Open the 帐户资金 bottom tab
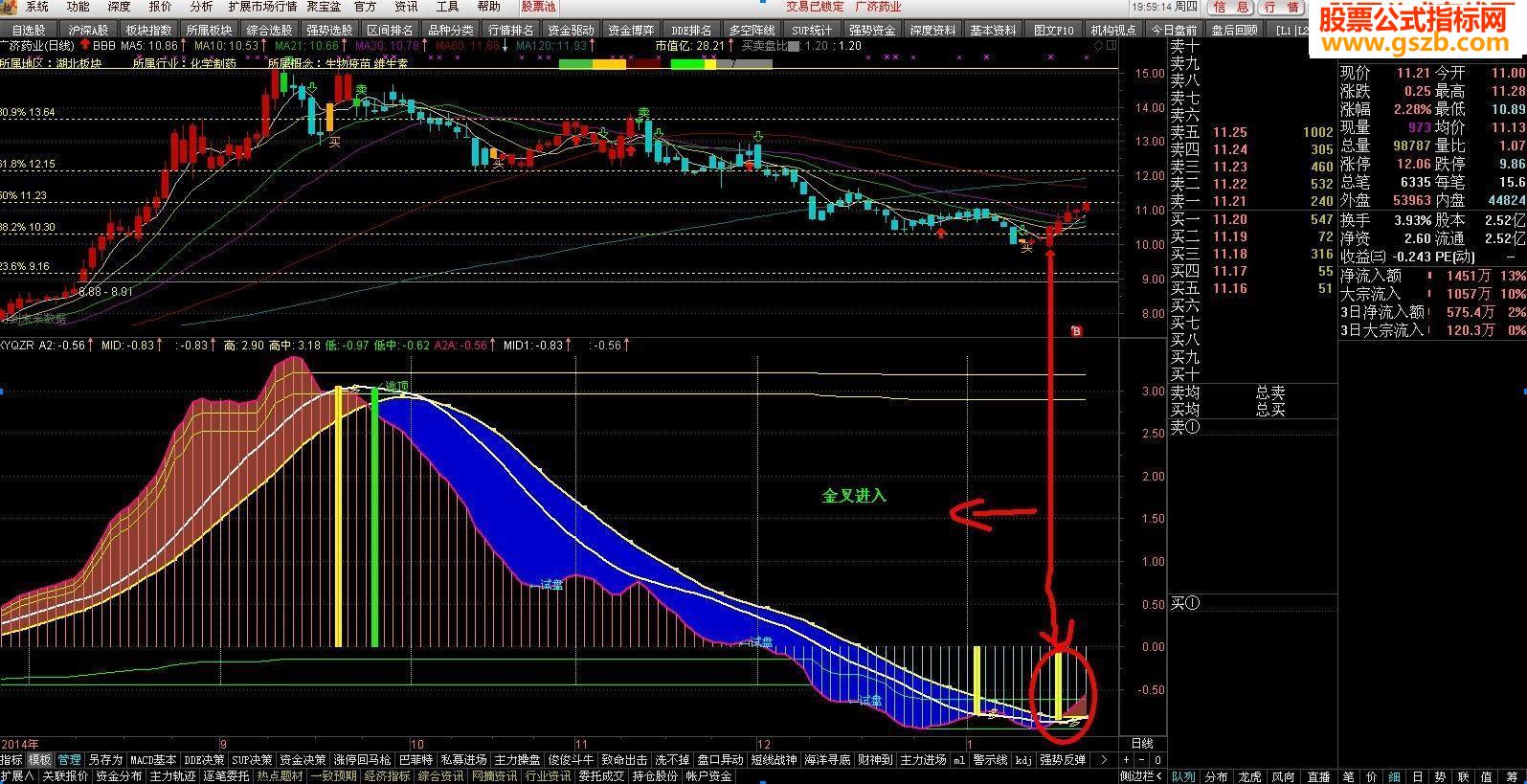This screenshot has height=784, width=1527. [708, 776]
